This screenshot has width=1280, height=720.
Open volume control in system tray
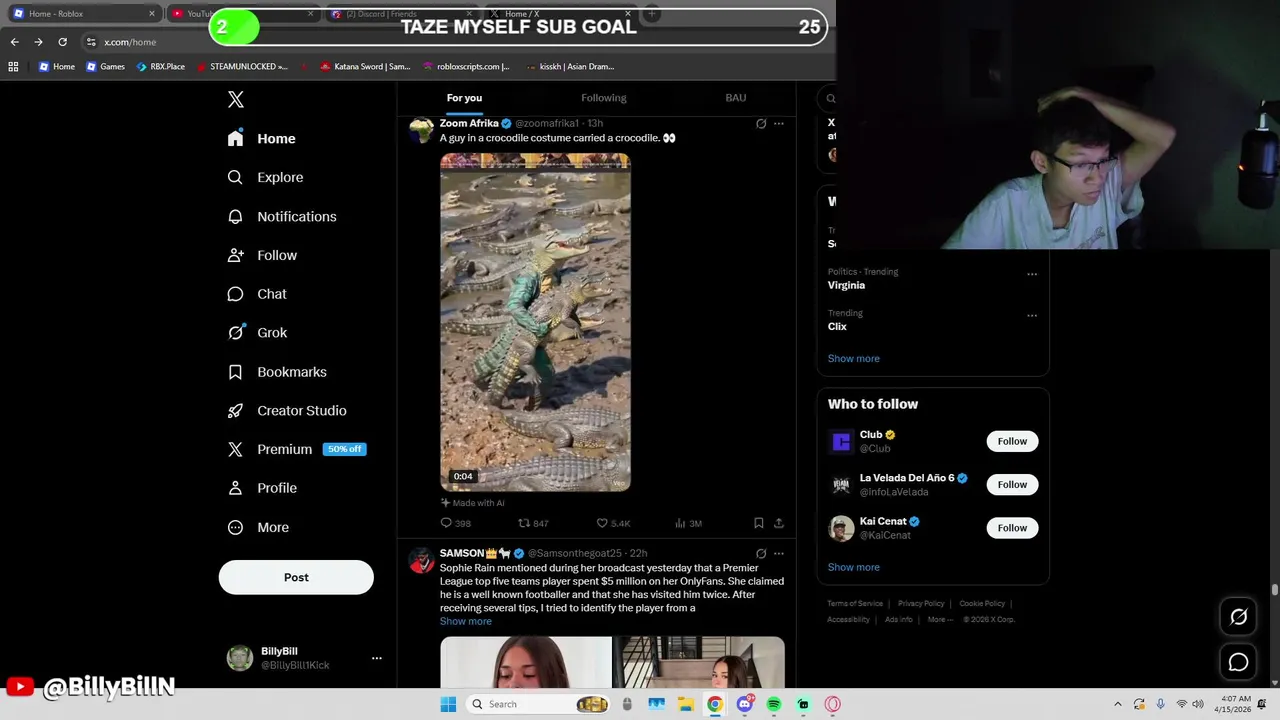coord(1199,704)
